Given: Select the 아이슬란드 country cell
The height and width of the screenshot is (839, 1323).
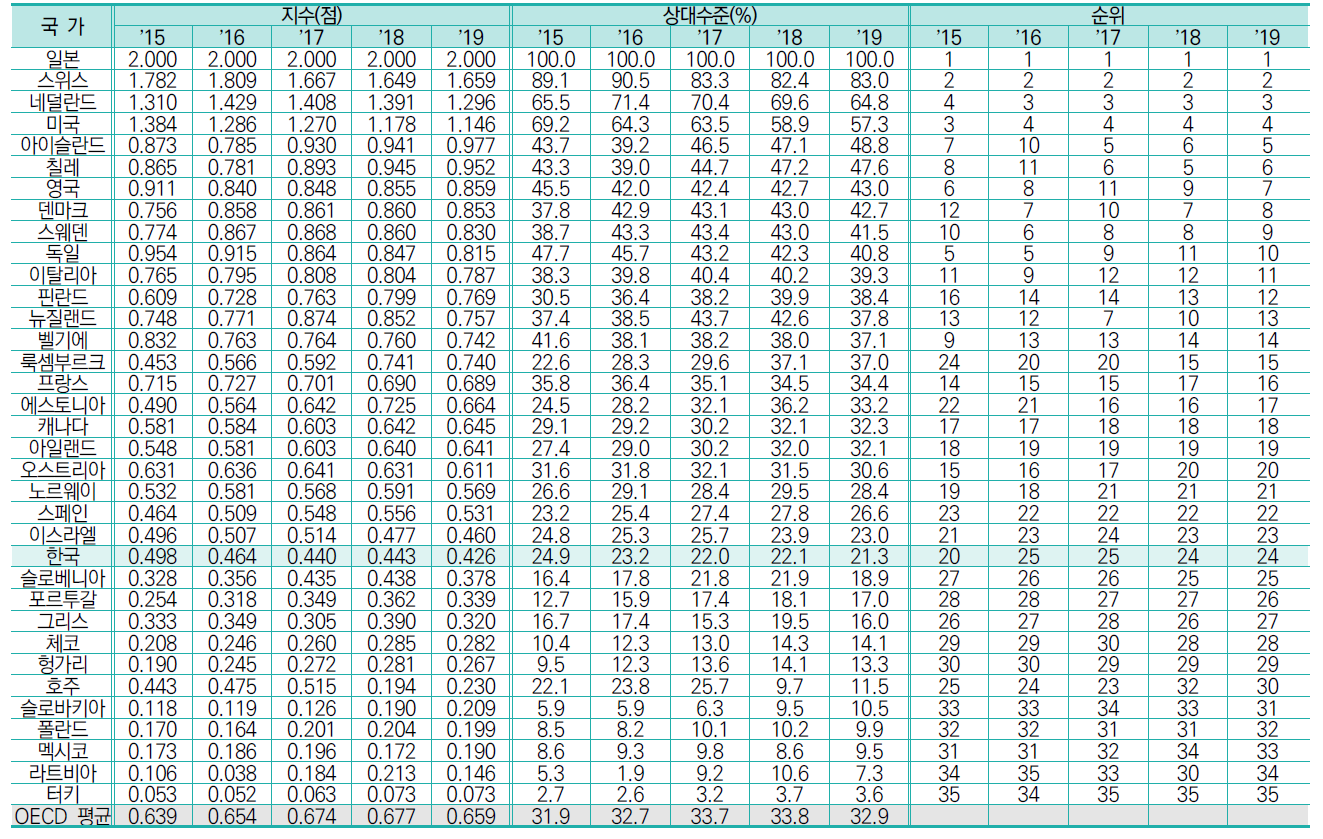Looking at the screenshot, I should coord(62,146).
